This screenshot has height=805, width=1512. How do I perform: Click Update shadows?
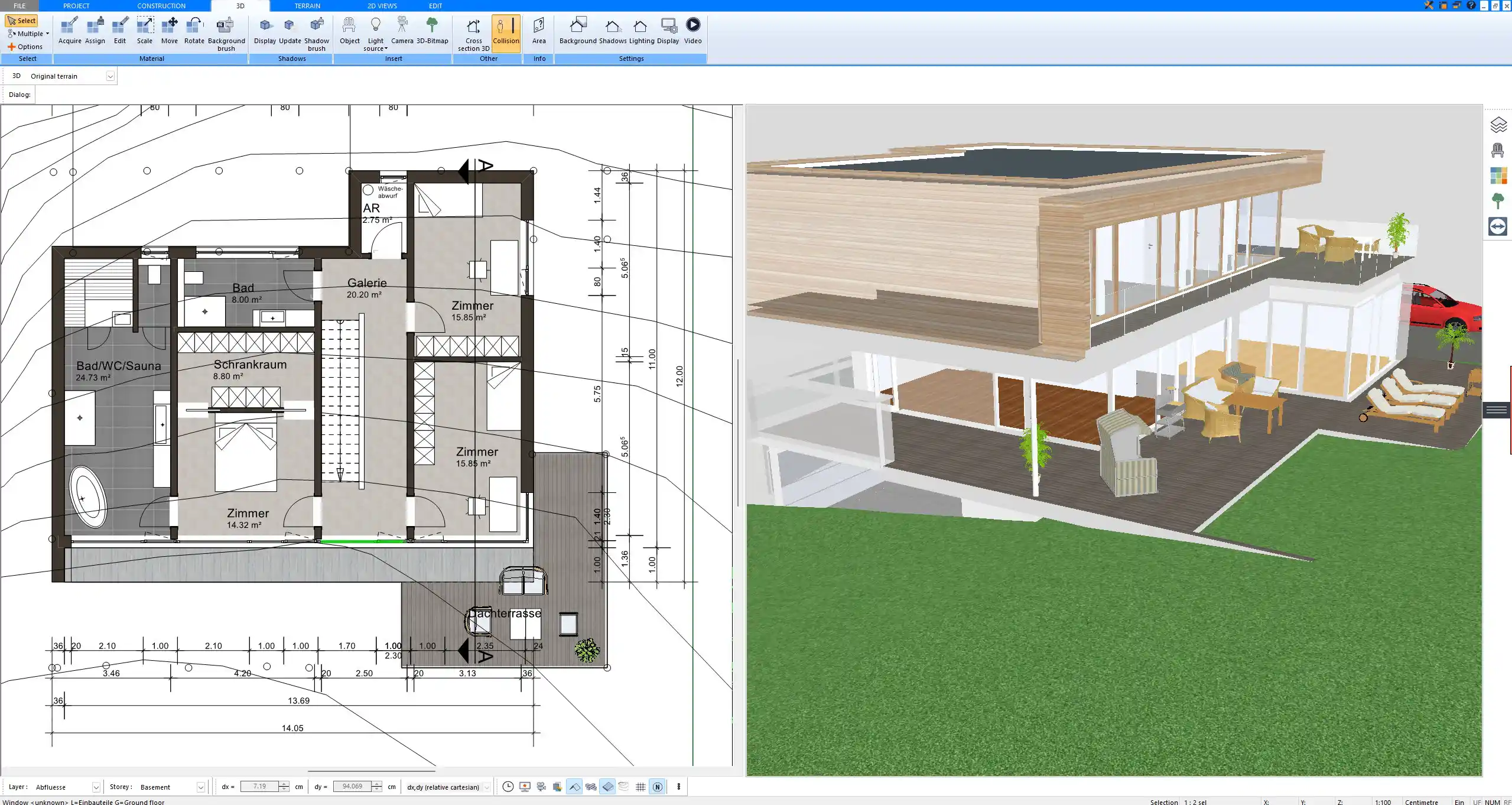coord(290,31)
